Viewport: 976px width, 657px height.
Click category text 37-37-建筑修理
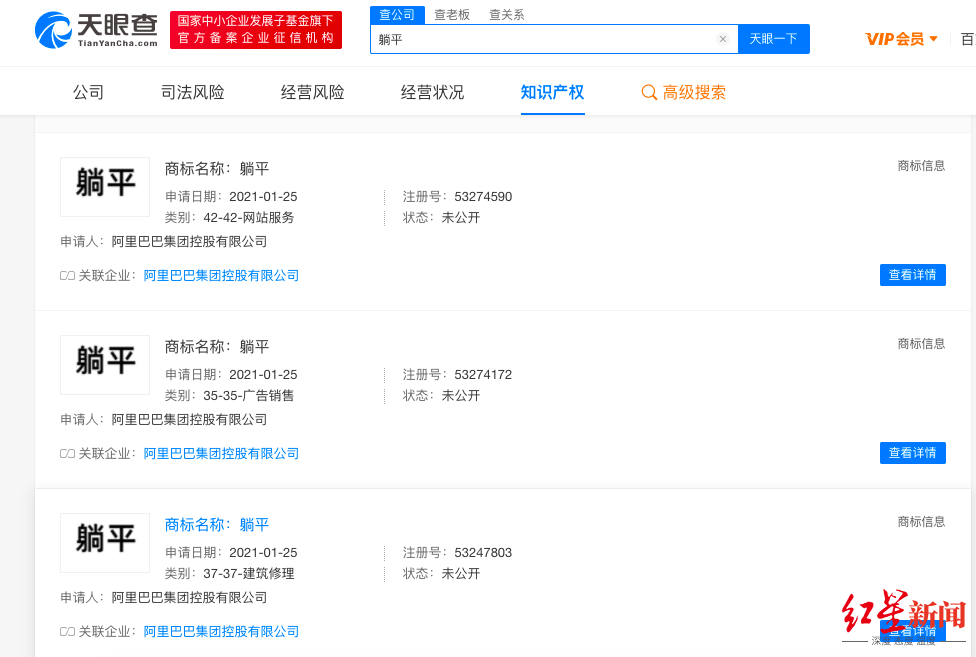tap(248, 574)
